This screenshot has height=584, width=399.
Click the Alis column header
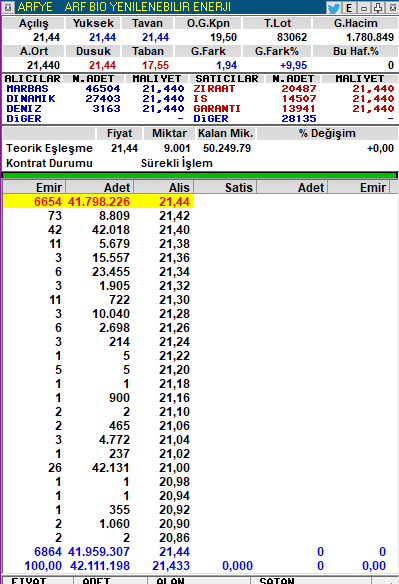tap(164, 187)
